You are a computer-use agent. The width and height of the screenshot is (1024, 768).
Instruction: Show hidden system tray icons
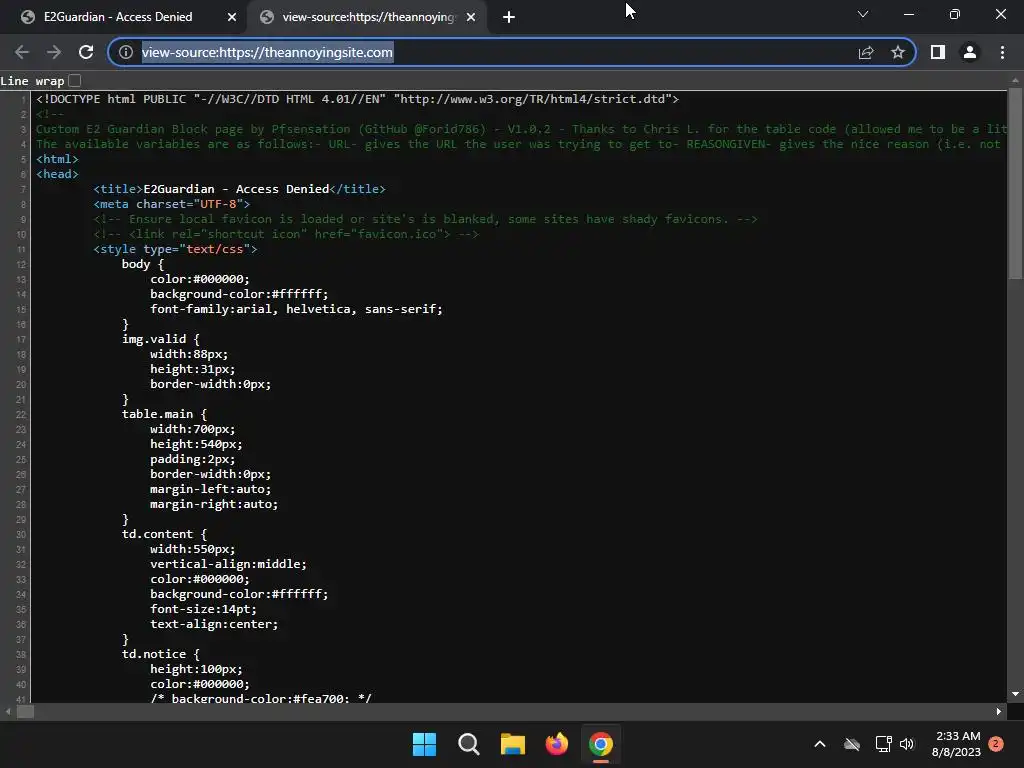tap(820, 744)
